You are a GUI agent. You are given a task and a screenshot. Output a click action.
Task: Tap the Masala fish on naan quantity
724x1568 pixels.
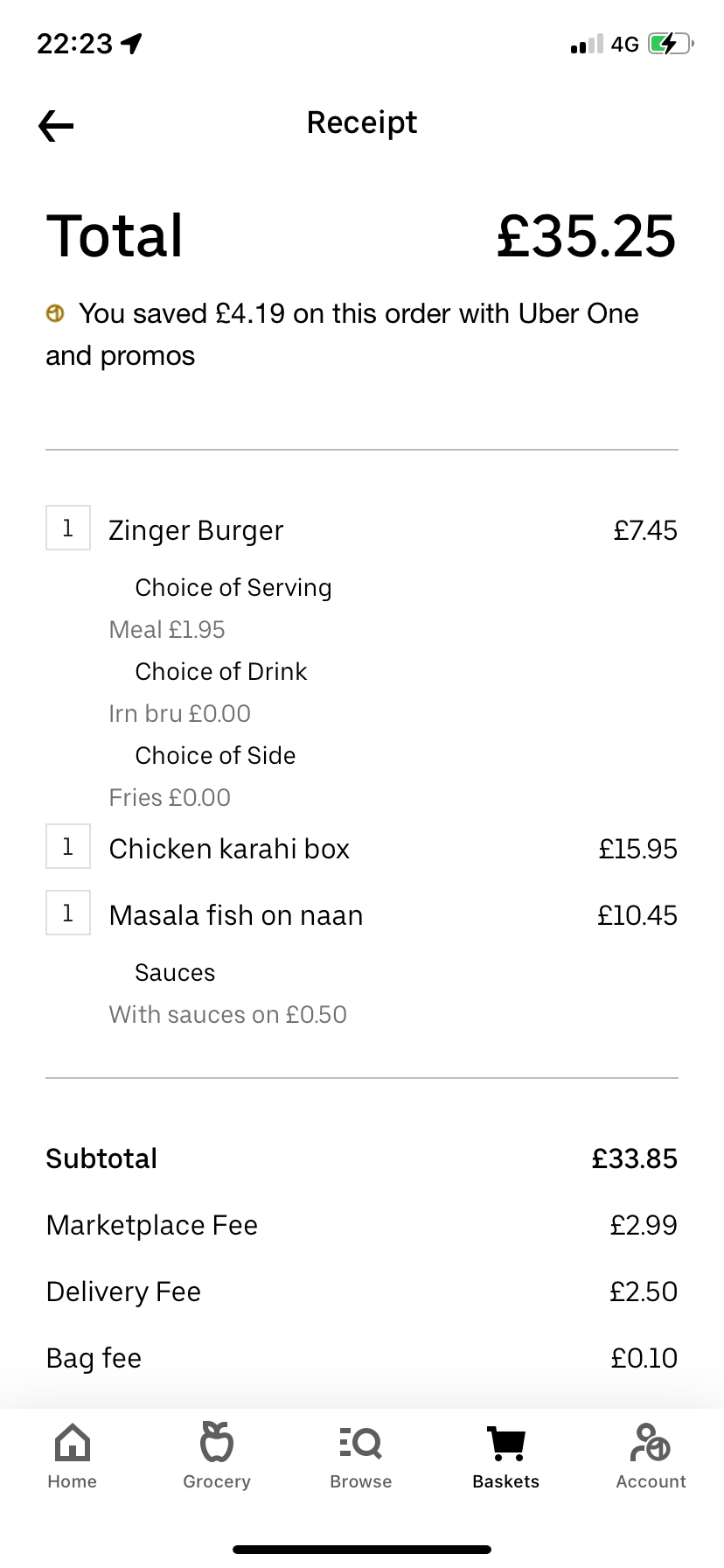(68, 913)
